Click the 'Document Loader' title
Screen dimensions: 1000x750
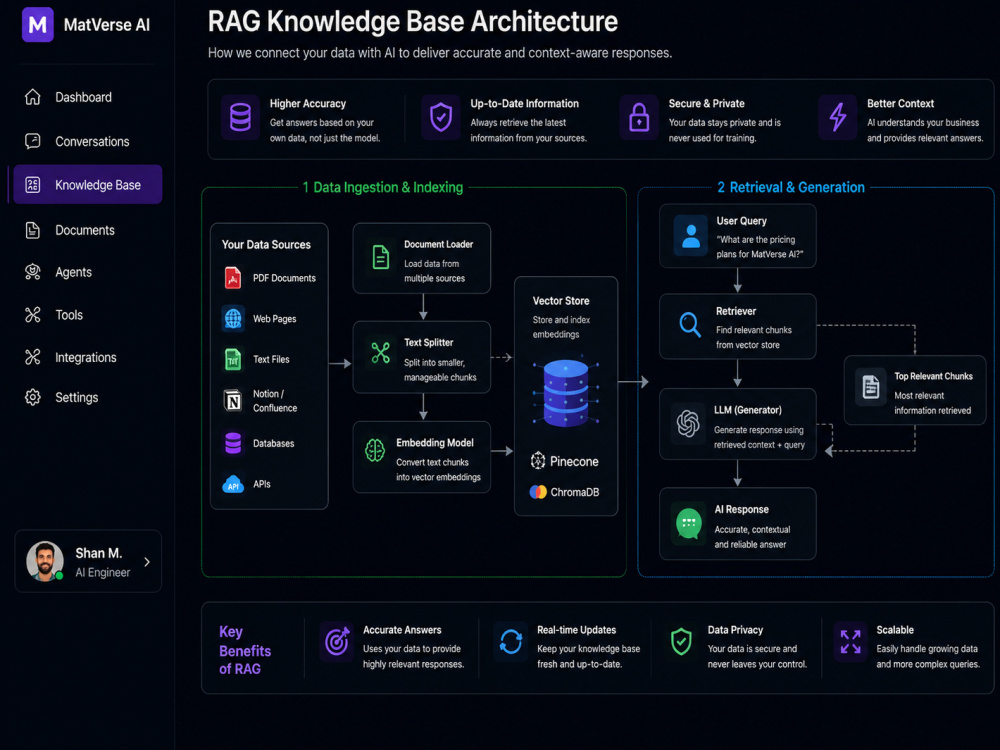(439, 244)
